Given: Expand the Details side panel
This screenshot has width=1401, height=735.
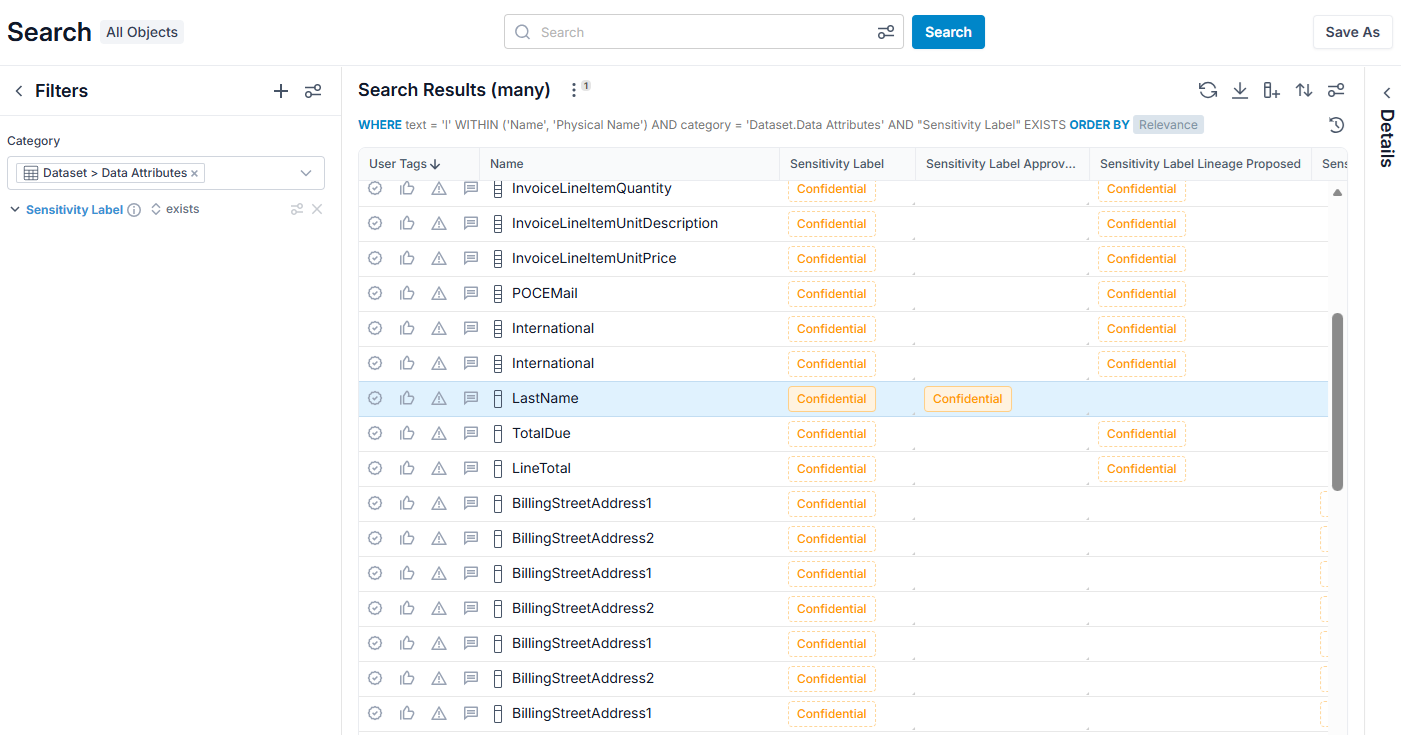Looking at the screenshot, I should coord(1387,92).
